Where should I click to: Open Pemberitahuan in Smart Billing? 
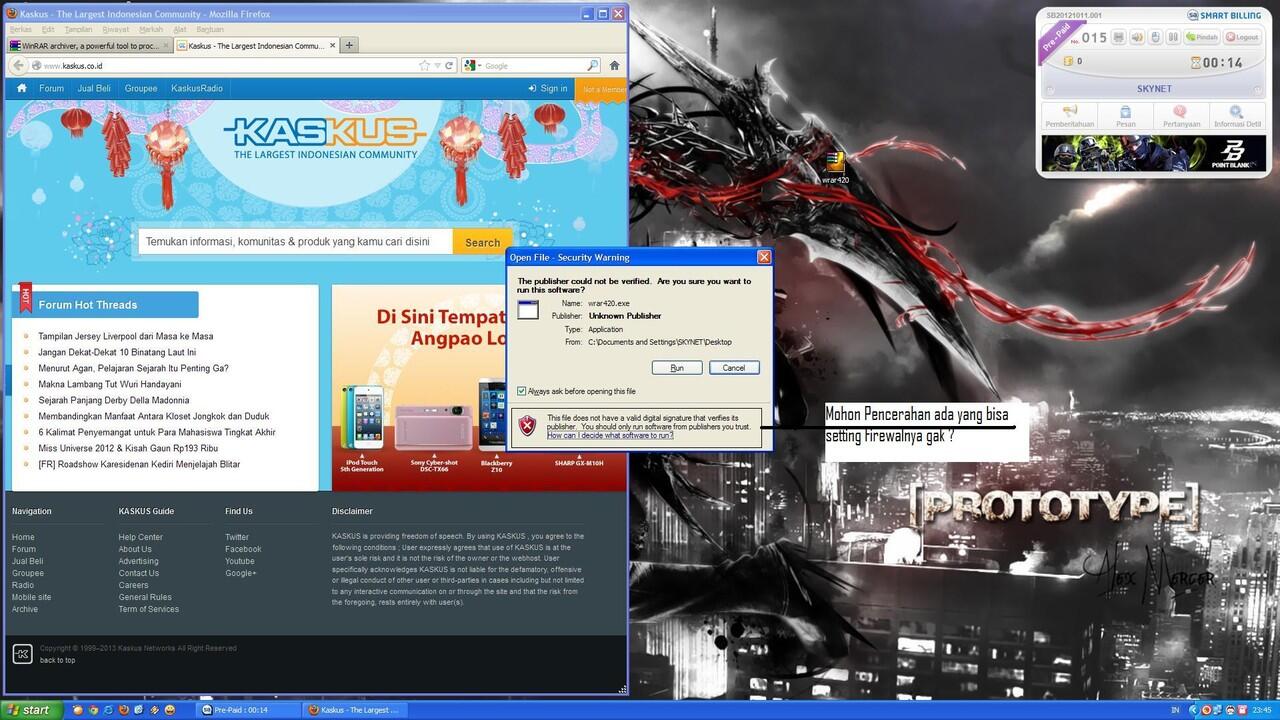[1069, 117]
